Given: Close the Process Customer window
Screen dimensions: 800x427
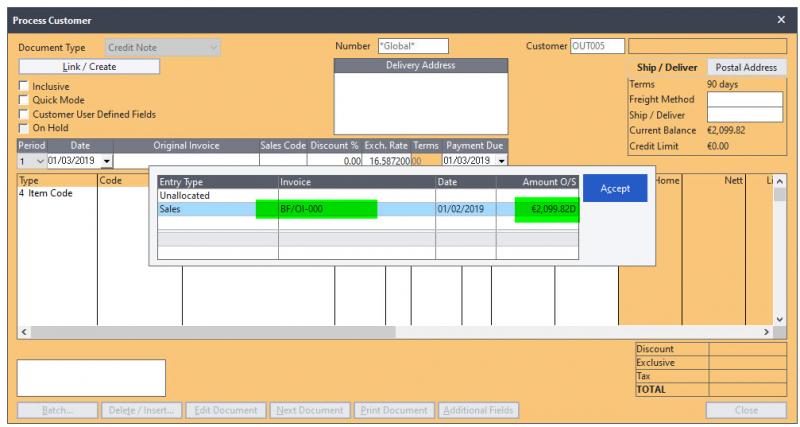Looking at the screenshot, I should tap(781, 20).
